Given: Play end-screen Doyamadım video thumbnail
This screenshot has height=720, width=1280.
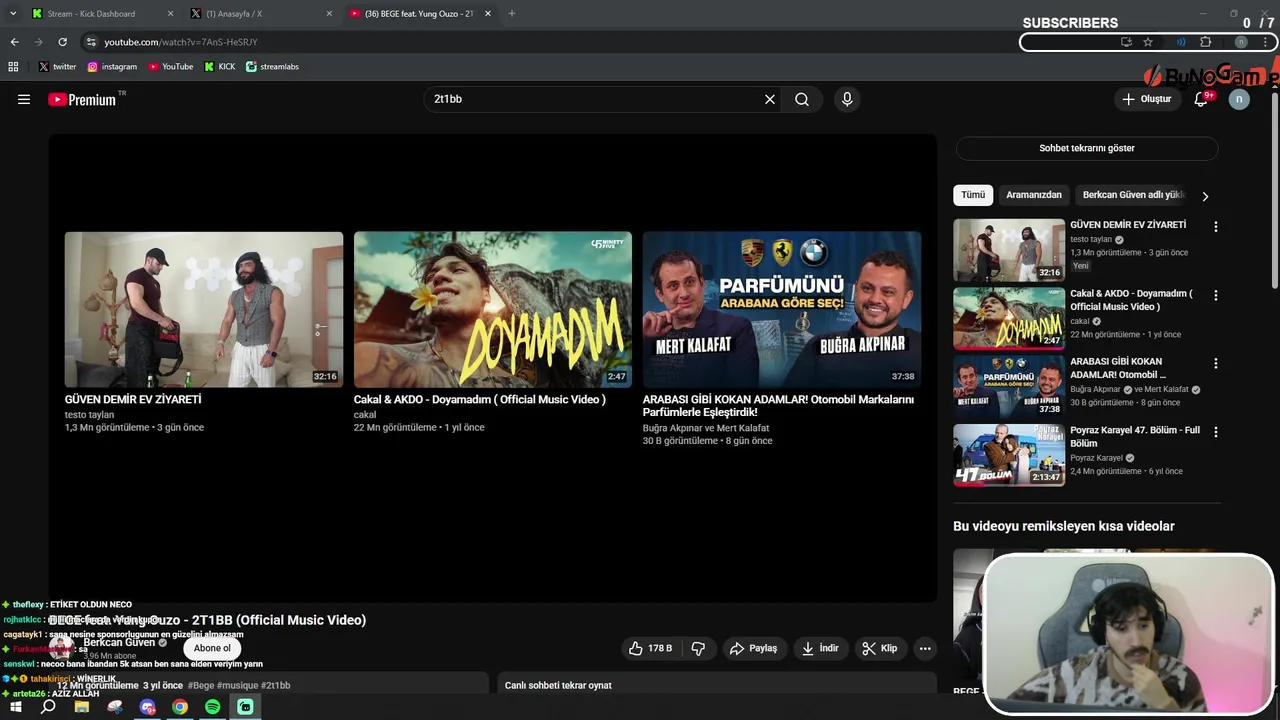Looking at the screenshot, I should (x=493, y=309).
